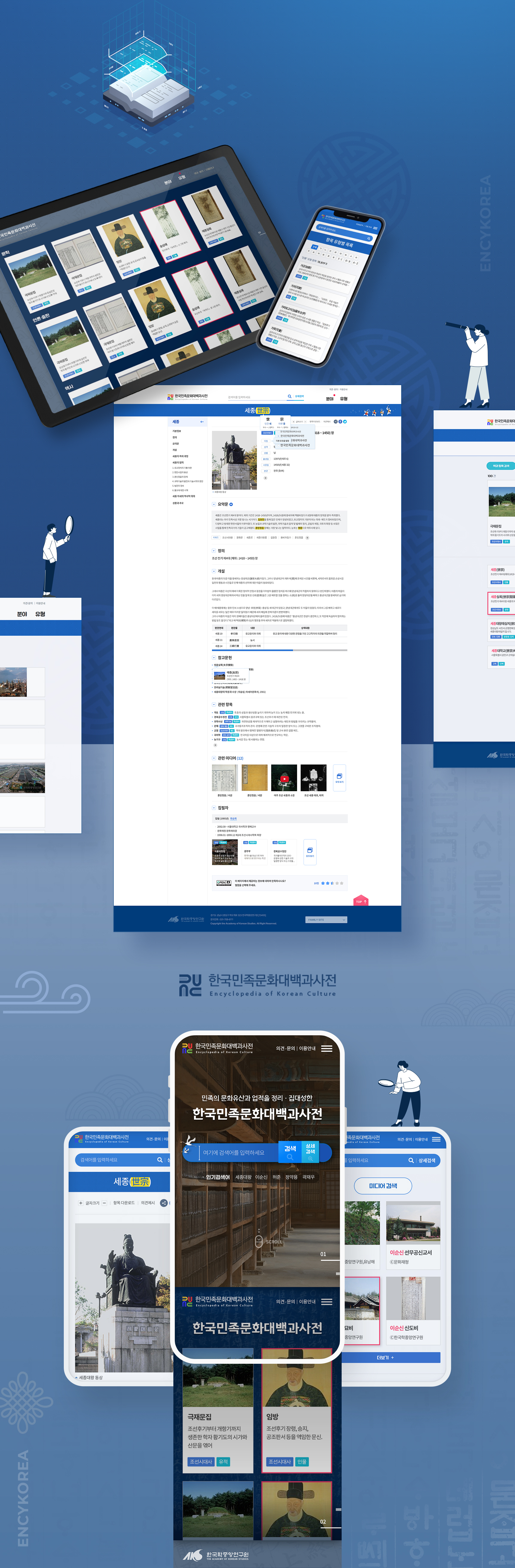Screen dimensions: 515x1568
Task: Click the Twitter icon on desktop article toolbar
Action: [345, 421]
